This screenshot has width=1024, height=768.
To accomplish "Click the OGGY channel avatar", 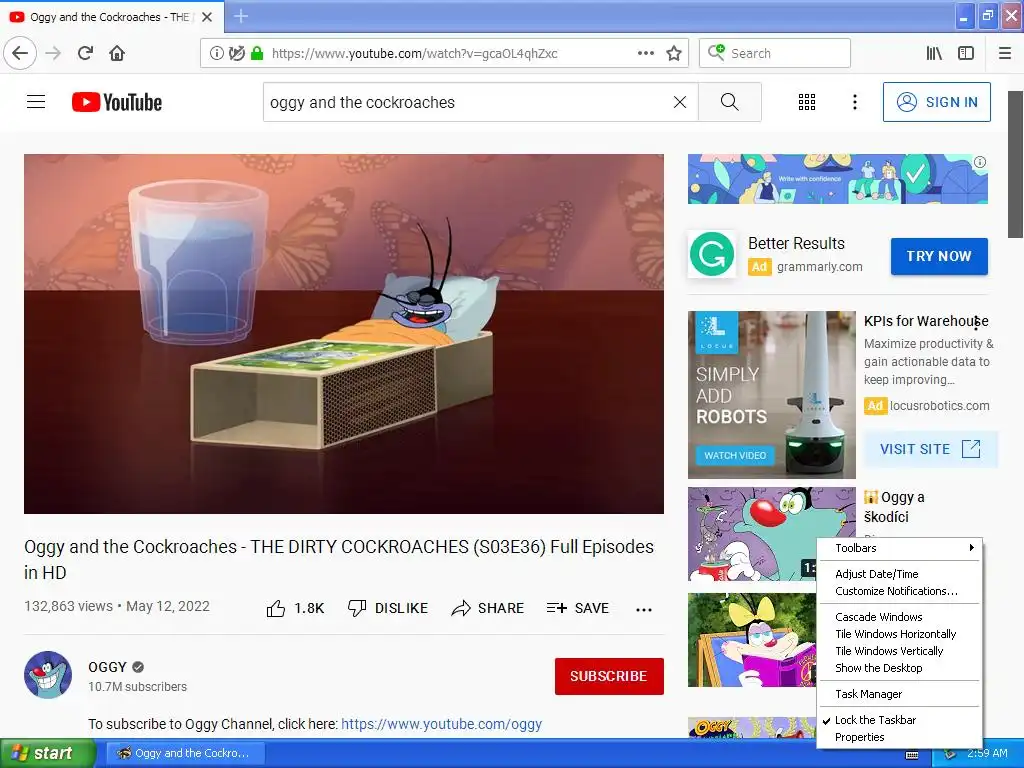I will click(x=48, y=675).
